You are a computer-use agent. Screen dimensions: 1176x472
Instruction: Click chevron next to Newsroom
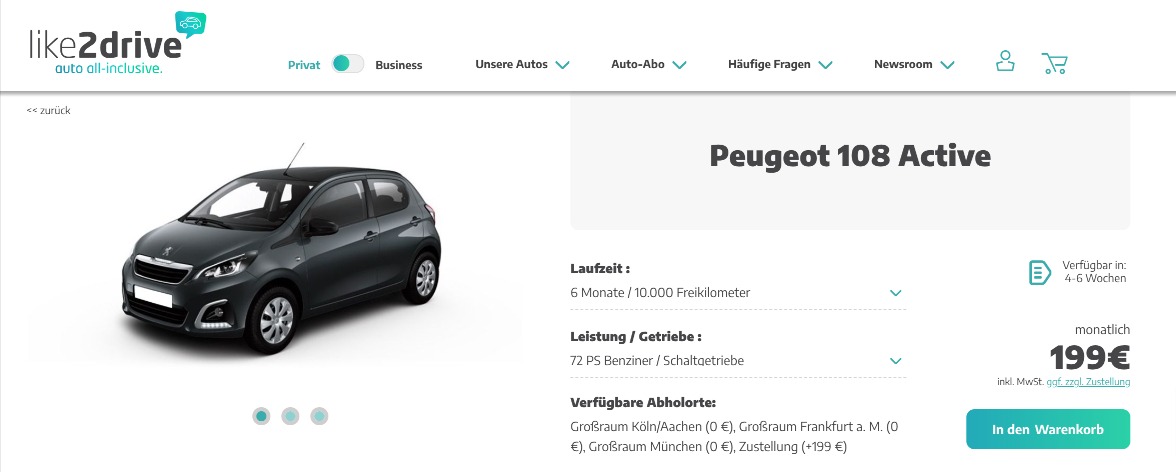947,65
